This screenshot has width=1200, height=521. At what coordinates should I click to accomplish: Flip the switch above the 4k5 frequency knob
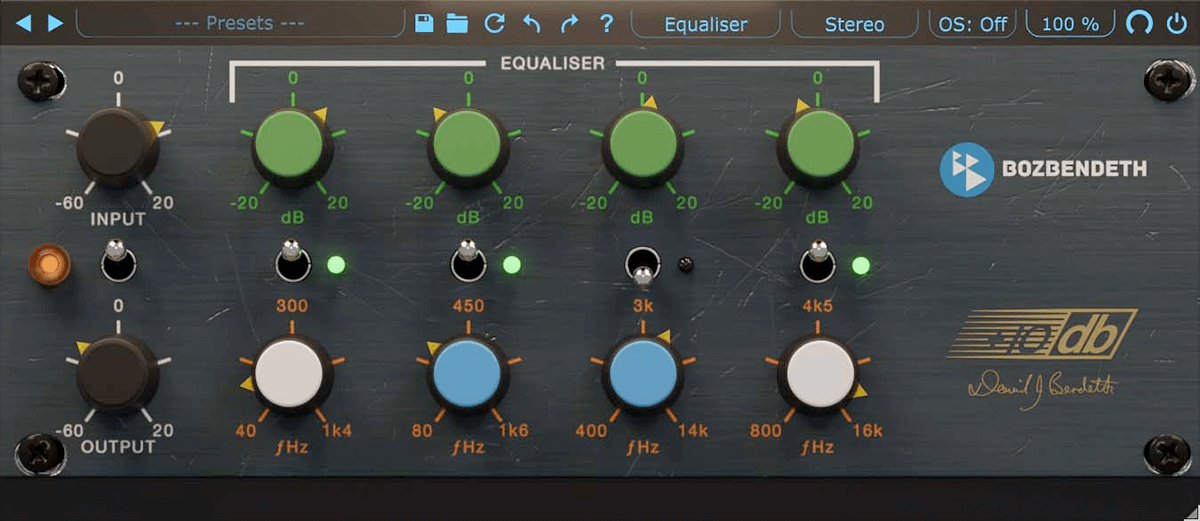click(819, 261)
